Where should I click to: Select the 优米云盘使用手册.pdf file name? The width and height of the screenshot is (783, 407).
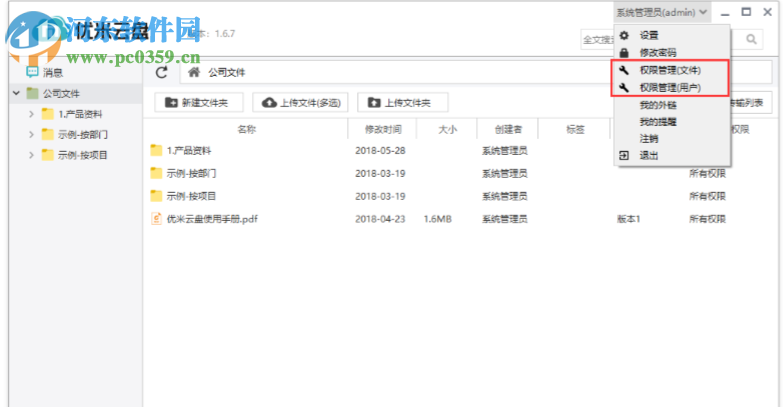212,219
